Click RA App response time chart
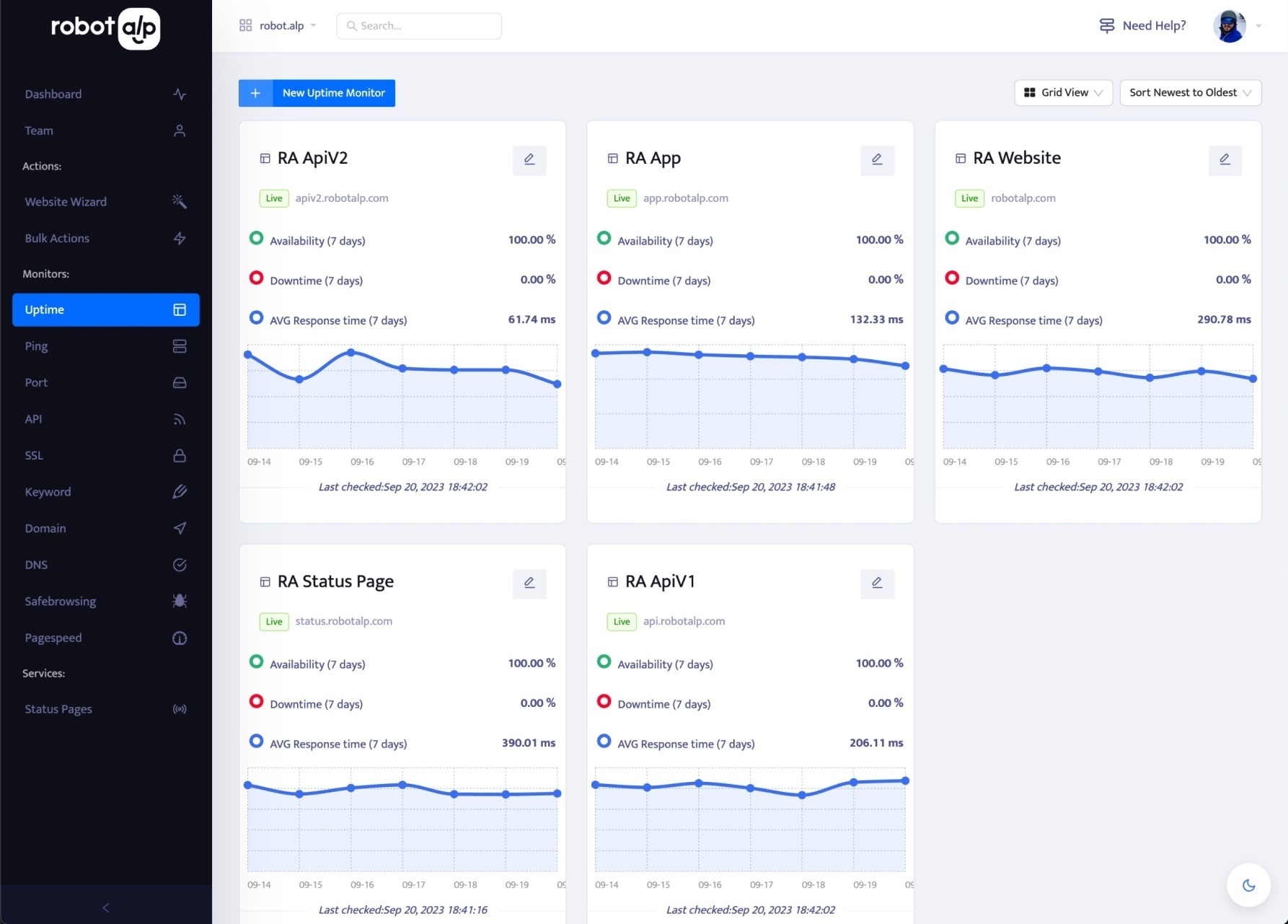 (750, 397)
